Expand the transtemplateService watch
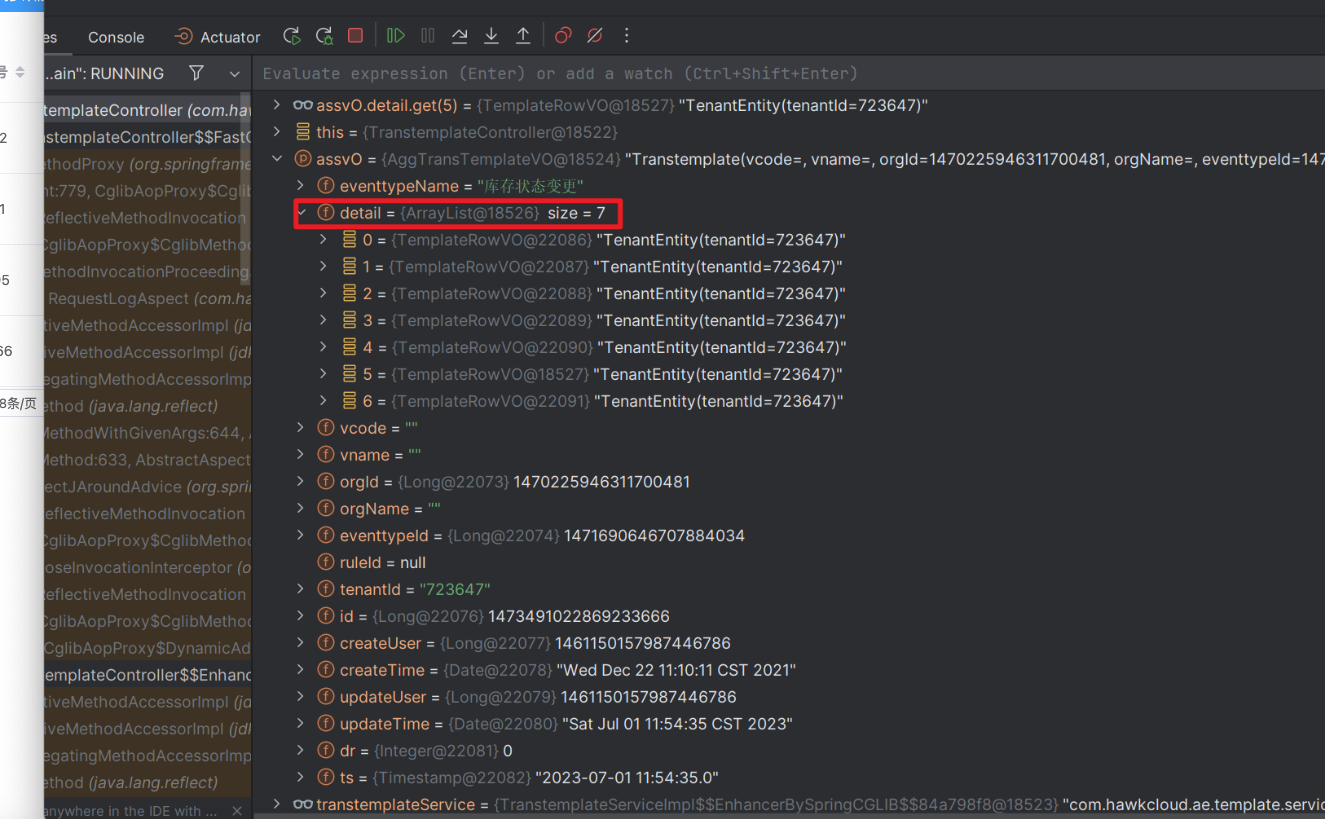This screenshot has width=1325, height=819. 278,805
